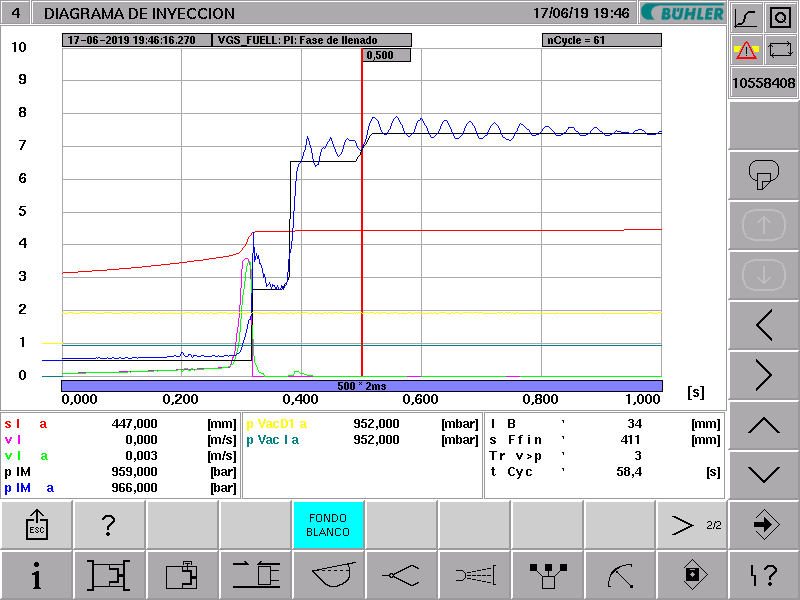800x600 pixels.
Task: Click the DIAGRAMA DE INYECCION title
Action: 139,13
